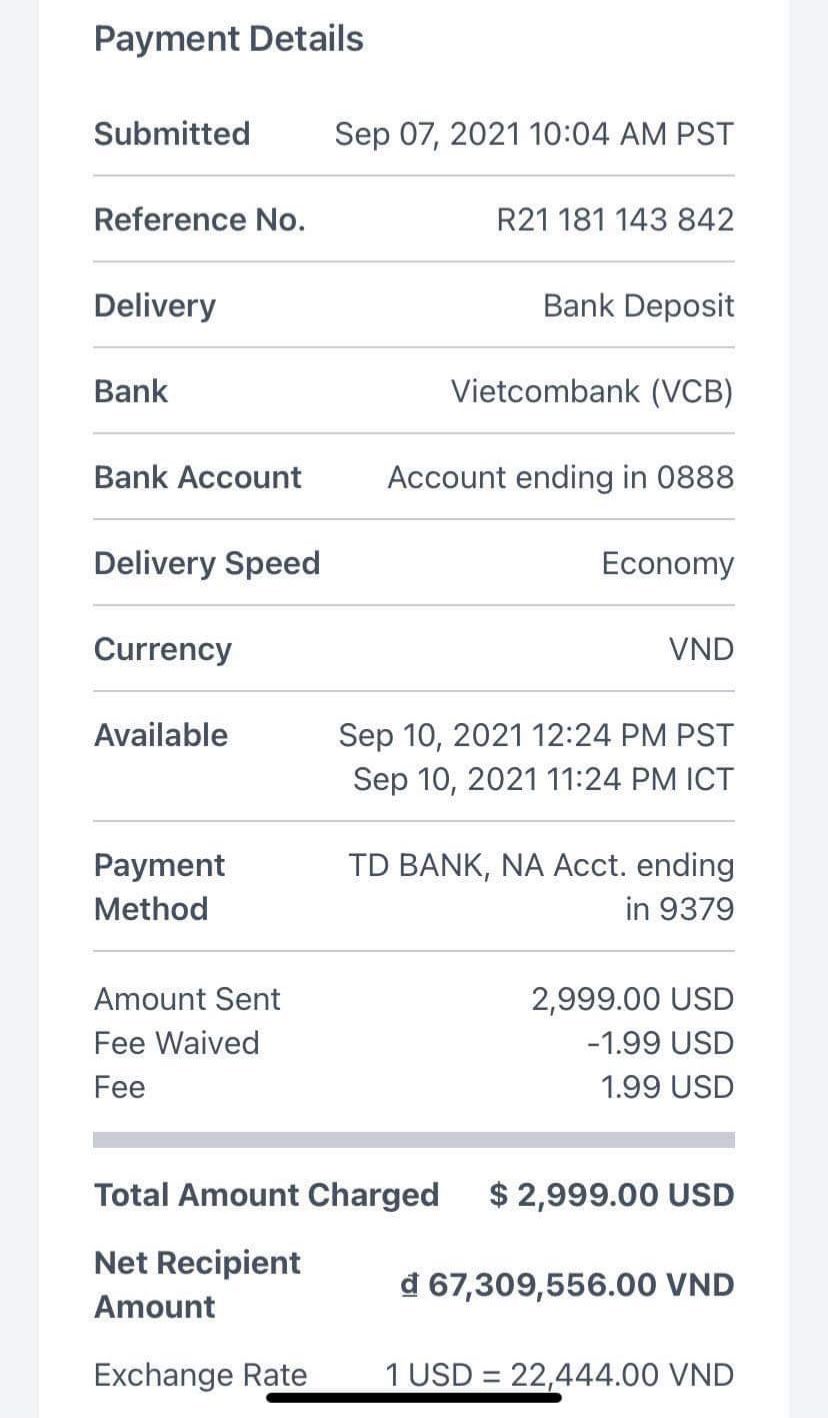Click the 2,999.00 USD amount sent
Image resolution: width=828 pixels, height=1418 pixels.
tap(632, 999)
